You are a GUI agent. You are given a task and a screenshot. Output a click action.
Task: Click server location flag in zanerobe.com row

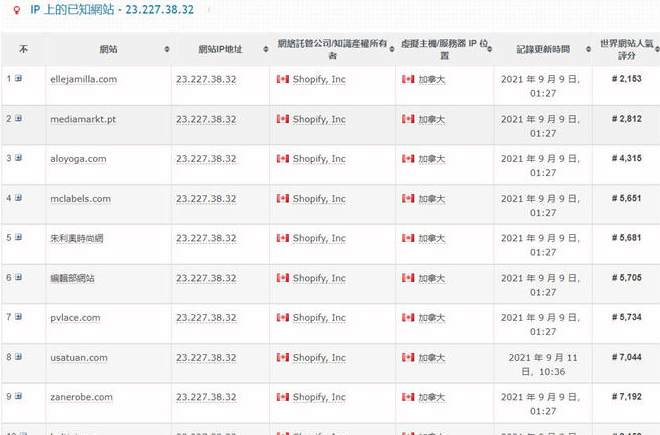[408, 397]
